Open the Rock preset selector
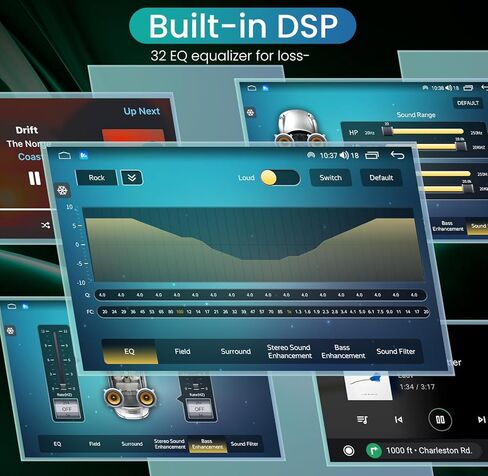 point(97,178)
